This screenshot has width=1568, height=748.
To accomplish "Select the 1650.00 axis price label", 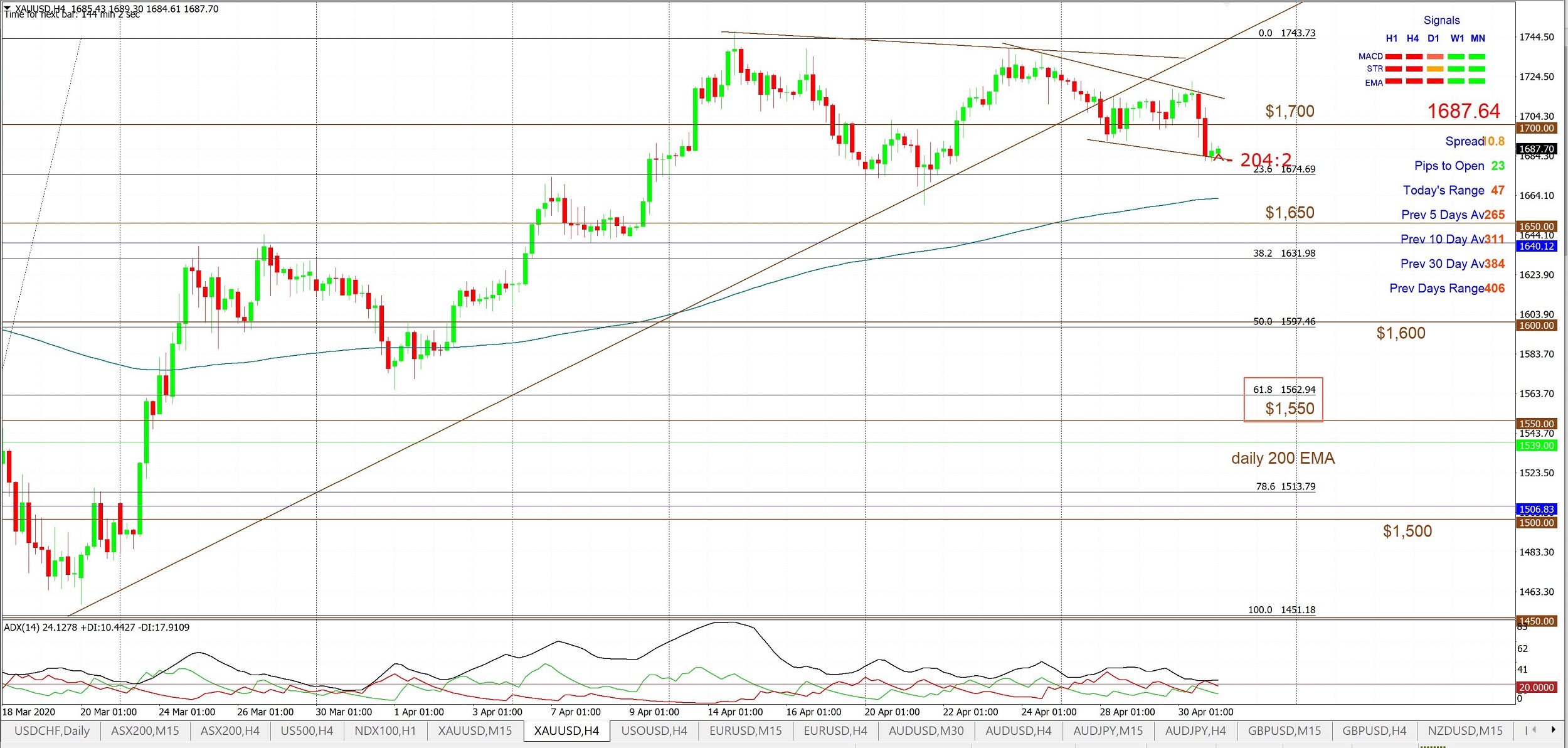I will click(1536, 226).
